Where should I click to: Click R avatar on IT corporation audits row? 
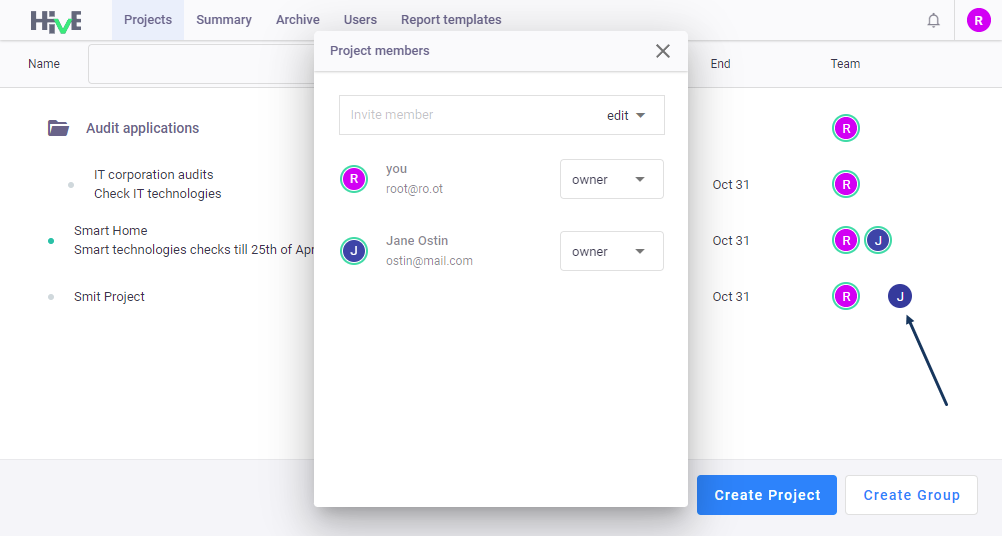846,185
